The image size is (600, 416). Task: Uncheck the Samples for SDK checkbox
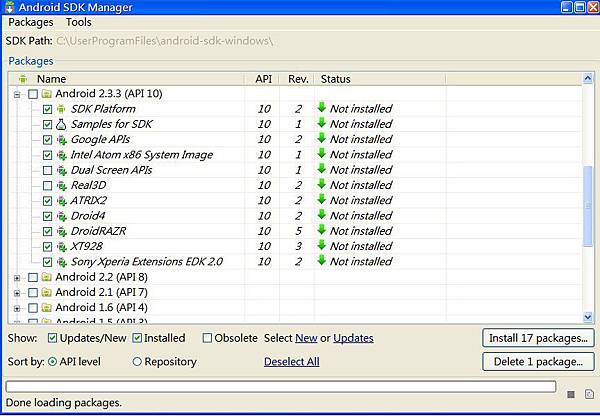pyautogui.click(x=47, y=125)
